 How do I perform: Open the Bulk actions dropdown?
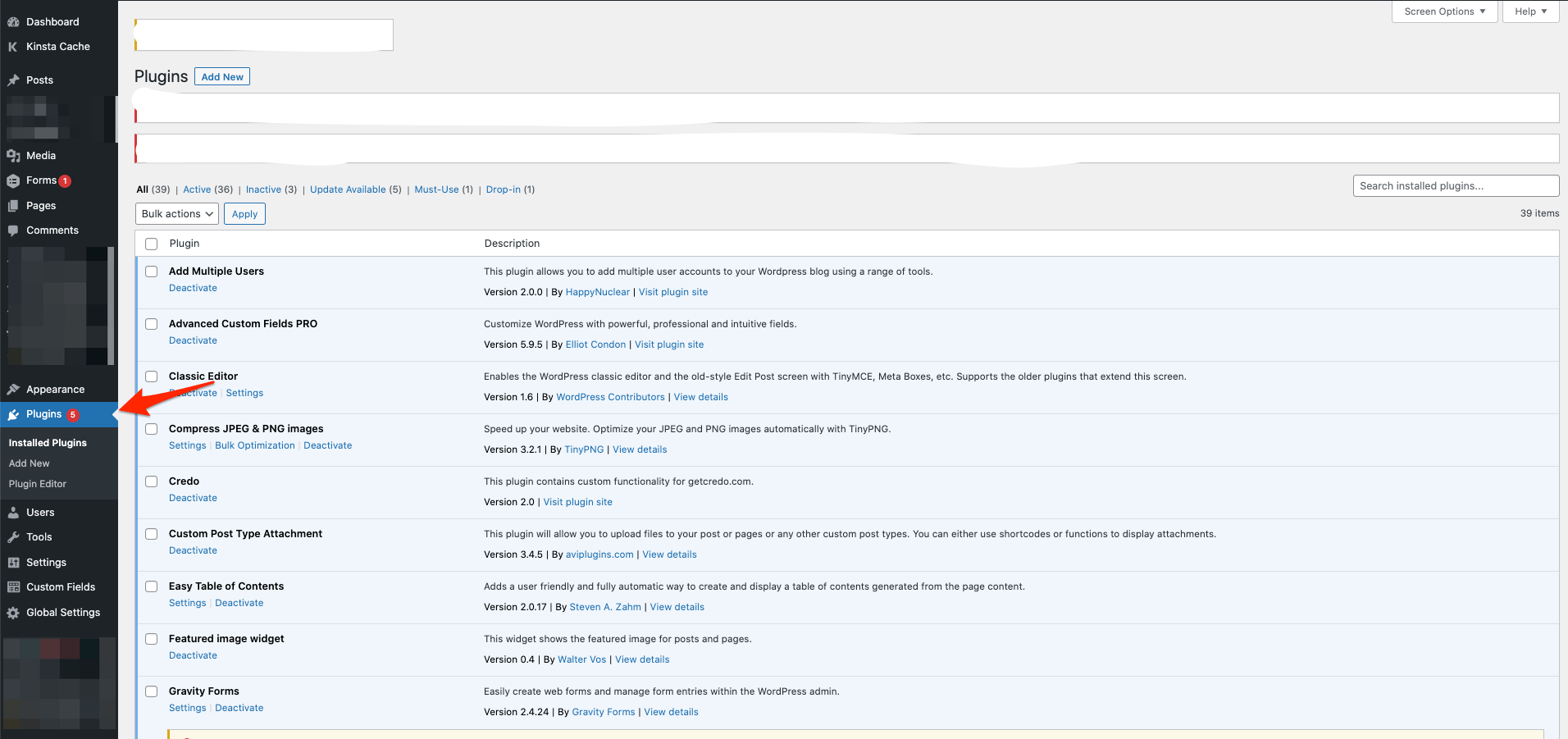click(177, 214)
